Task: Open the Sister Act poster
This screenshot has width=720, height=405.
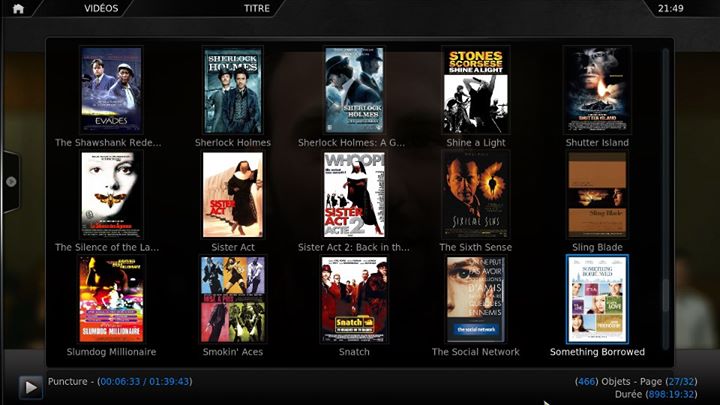Action: [233, 195]
